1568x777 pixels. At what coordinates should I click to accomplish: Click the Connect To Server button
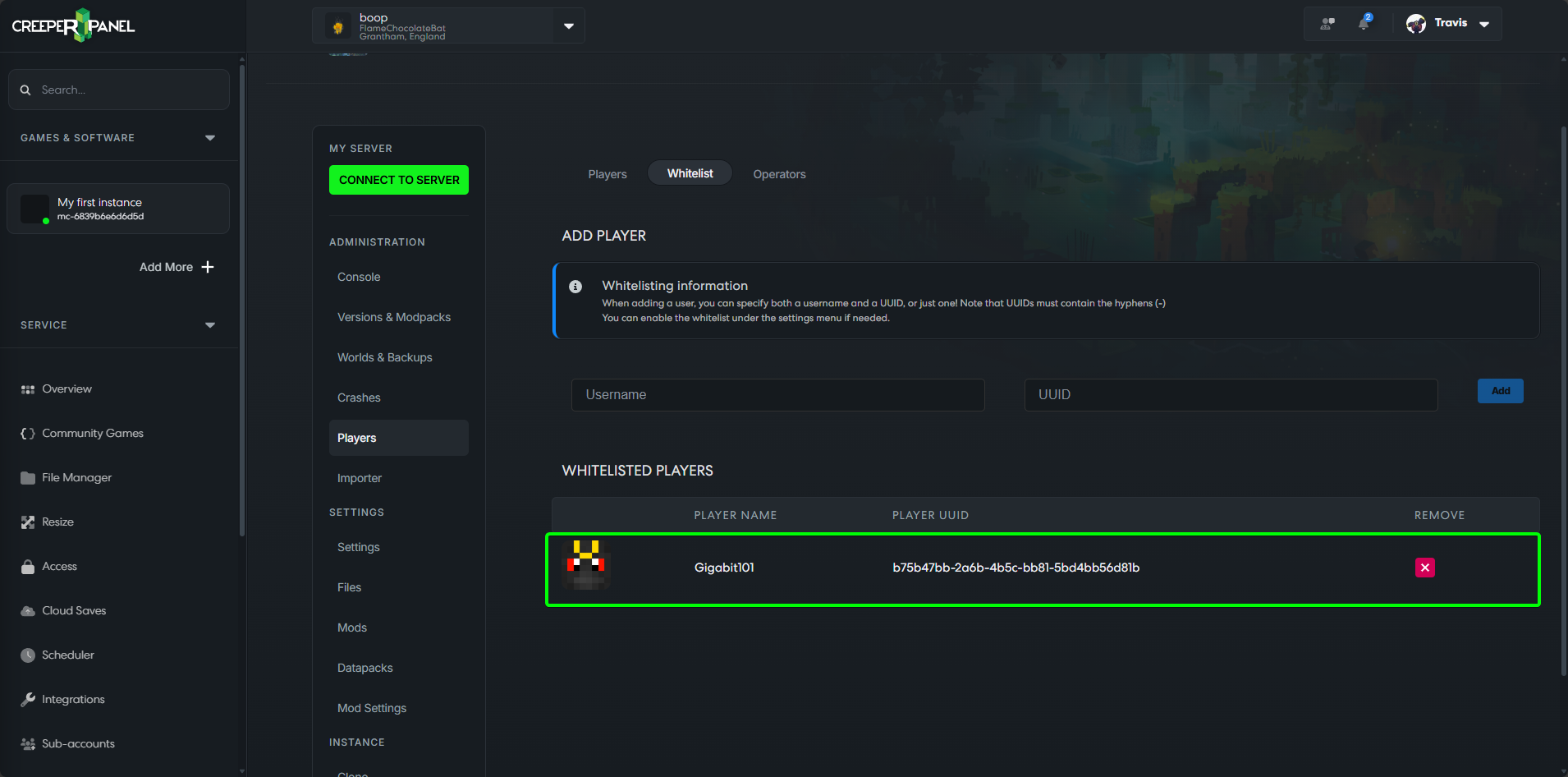[x=398, y=179]
